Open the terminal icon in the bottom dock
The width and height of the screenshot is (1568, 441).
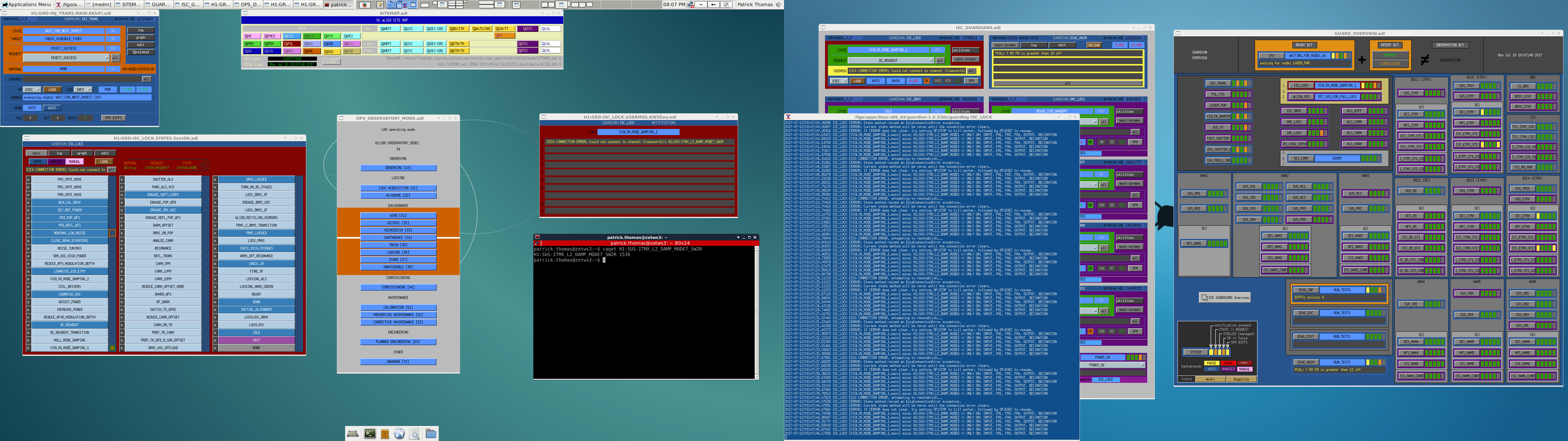pyautogui.click(x=370, y=433)
